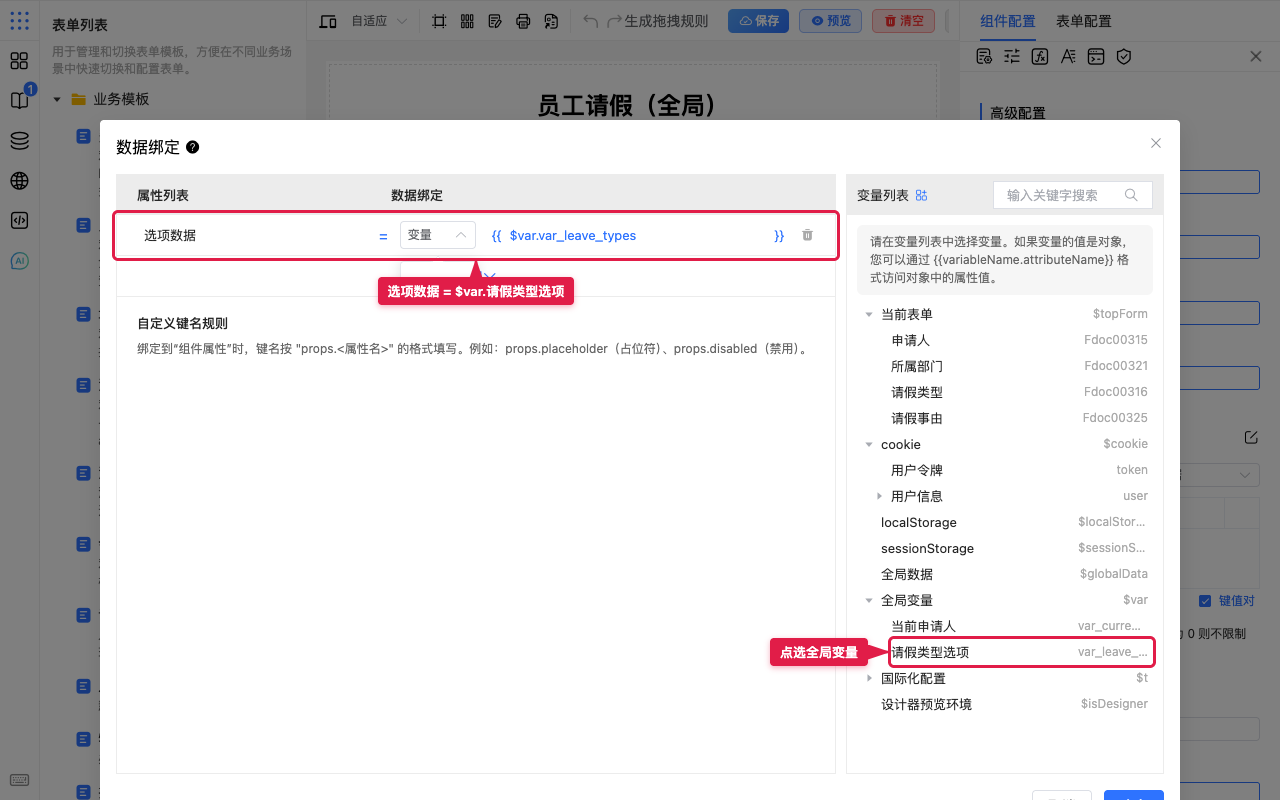Viewport: 1280px width, 800px height.
Task: Select localStorage in variable list
Action: [1012, 522]
